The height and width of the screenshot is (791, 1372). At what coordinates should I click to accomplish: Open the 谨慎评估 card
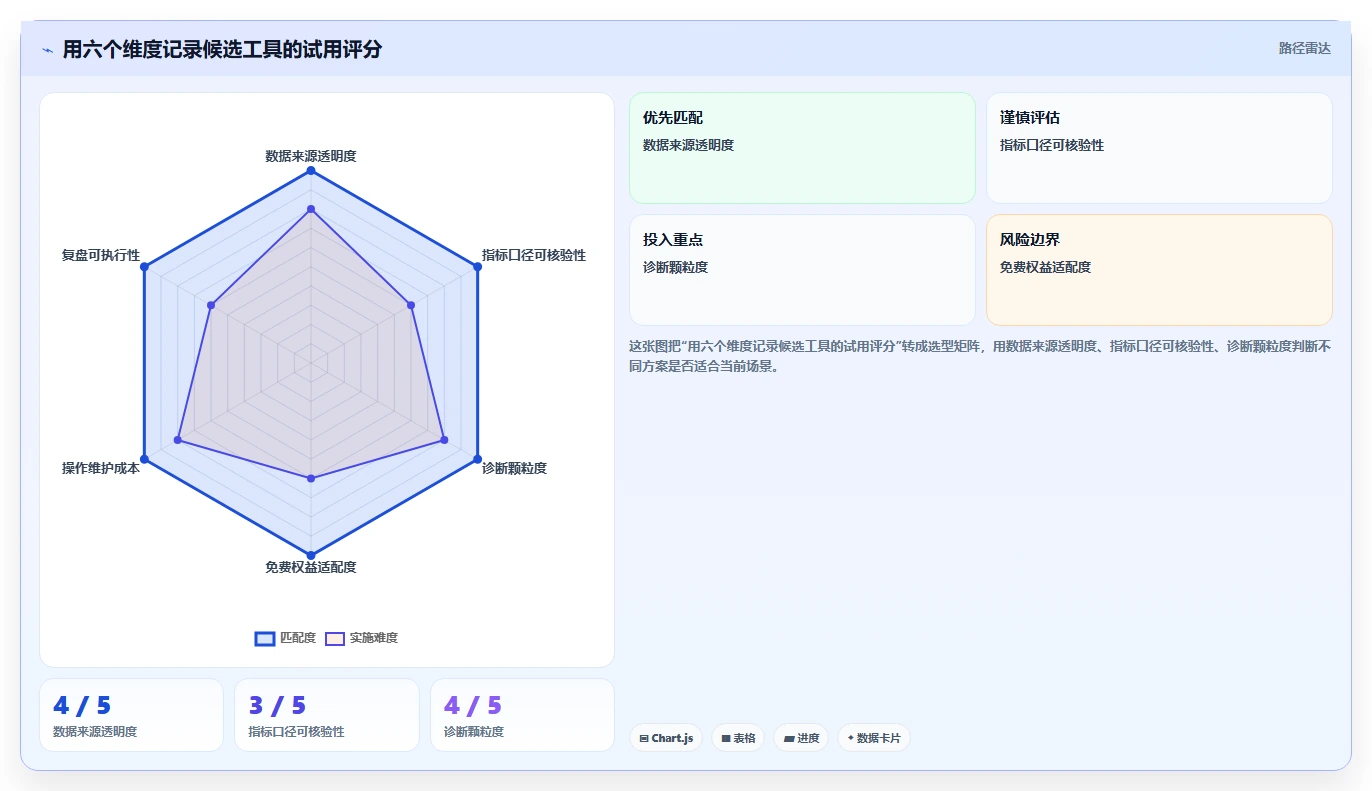coord(1159,148)
